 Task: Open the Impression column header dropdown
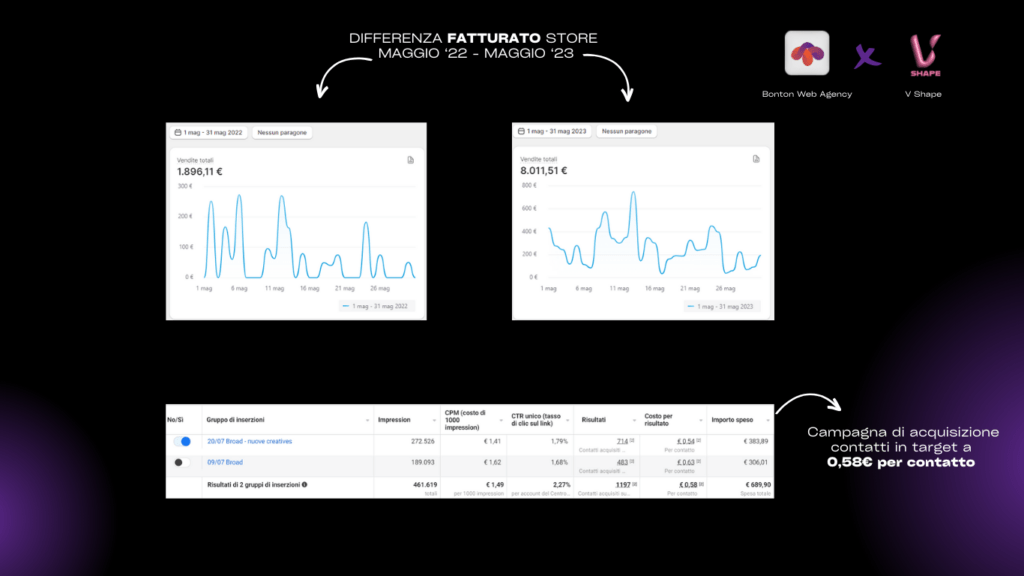tap(434, 421)
